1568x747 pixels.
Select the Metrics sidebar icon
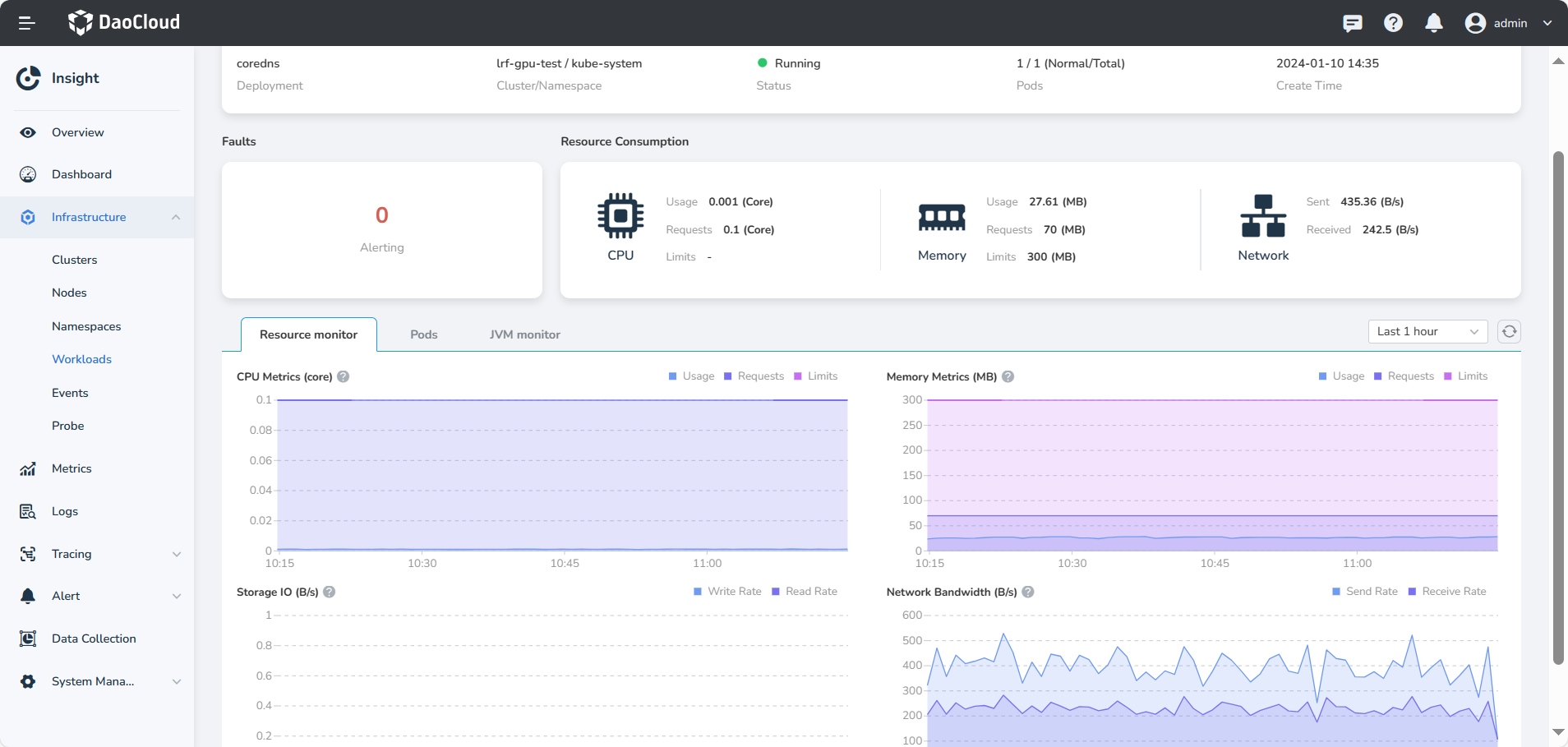click(x=27, y=468)
